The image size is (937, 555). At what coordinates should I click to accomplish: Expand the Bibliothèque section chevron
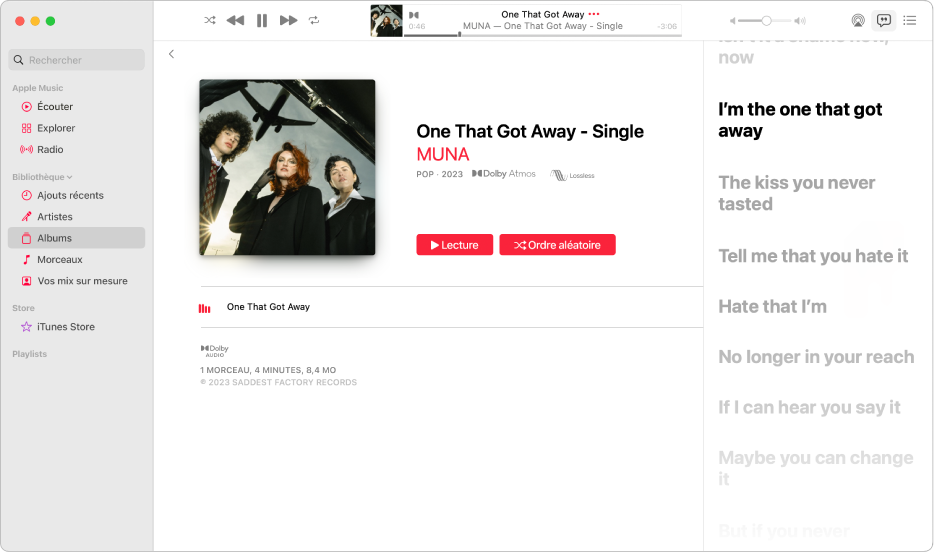tap(70, 177)
